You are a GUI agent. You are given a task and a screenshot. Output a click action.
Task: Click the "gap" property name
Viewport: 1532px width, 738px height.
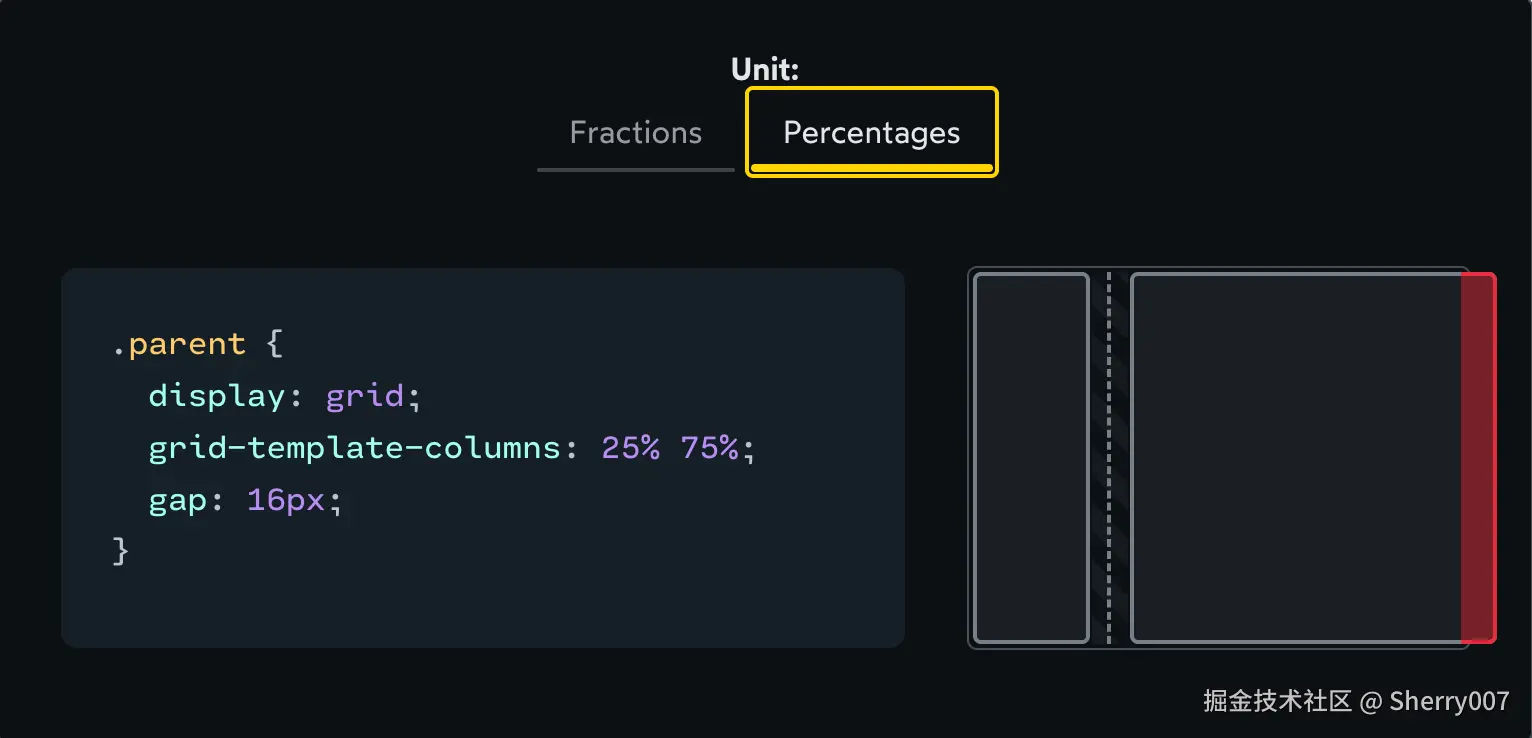178,500
